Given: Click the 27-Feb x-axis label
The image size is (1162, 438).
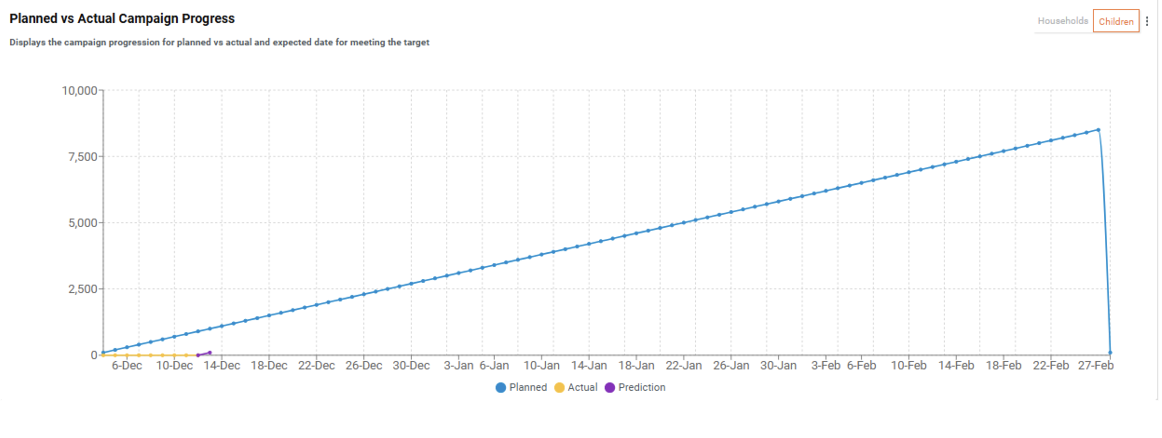Looking at the screenshot, I should [x=1097, y=366].
